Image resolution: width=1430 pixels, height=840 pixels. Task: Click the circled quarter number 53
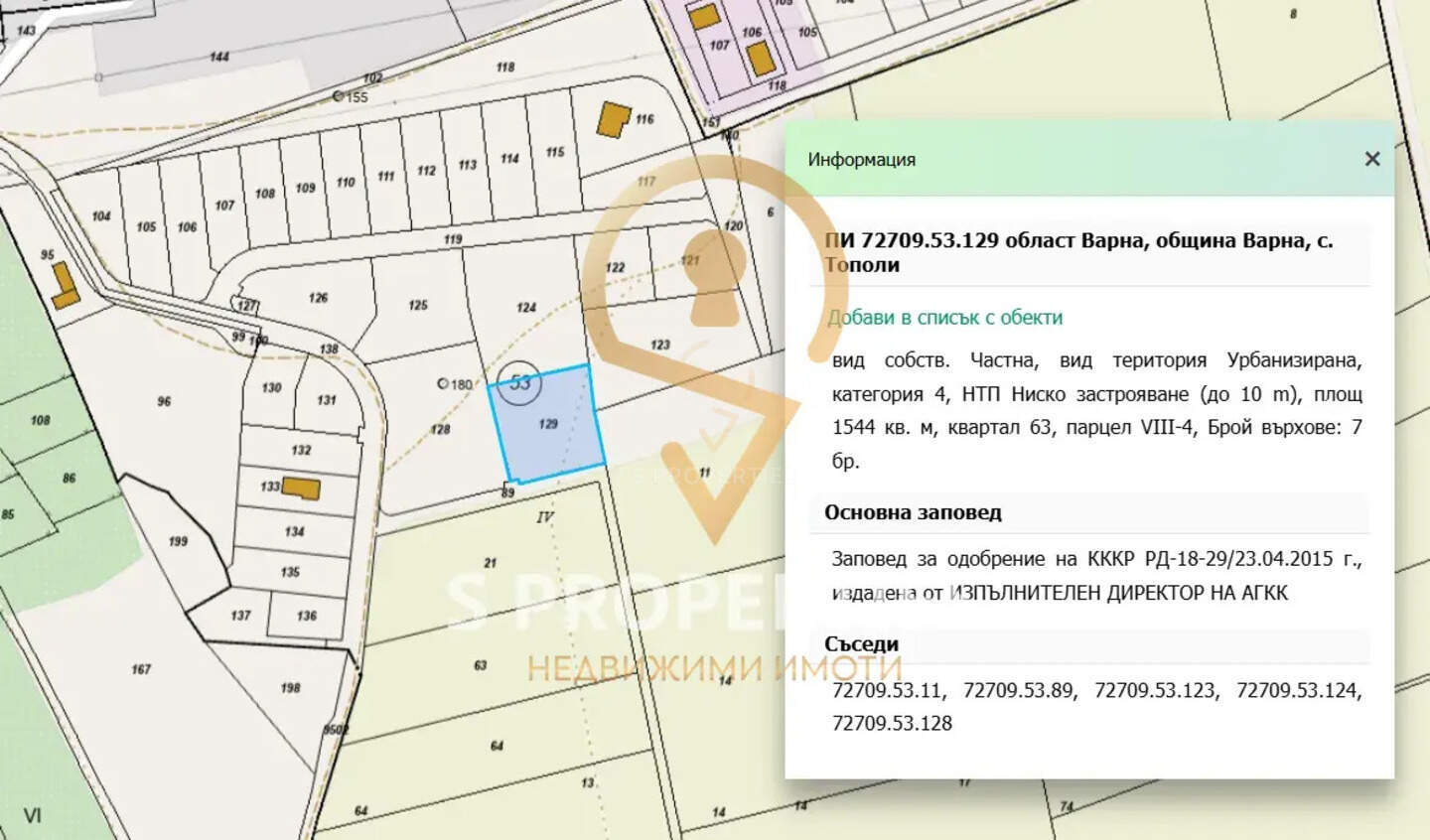click(520, 383)
